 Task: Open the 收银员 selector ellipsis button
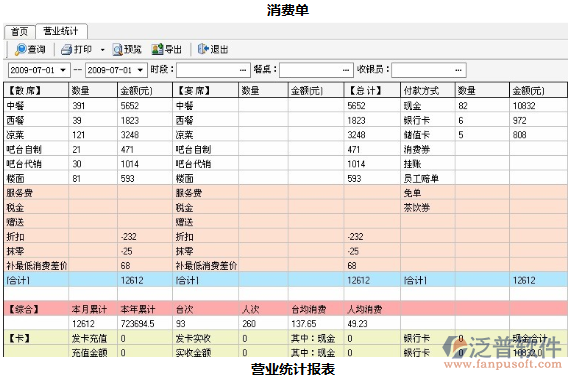(x=458, y=70)
